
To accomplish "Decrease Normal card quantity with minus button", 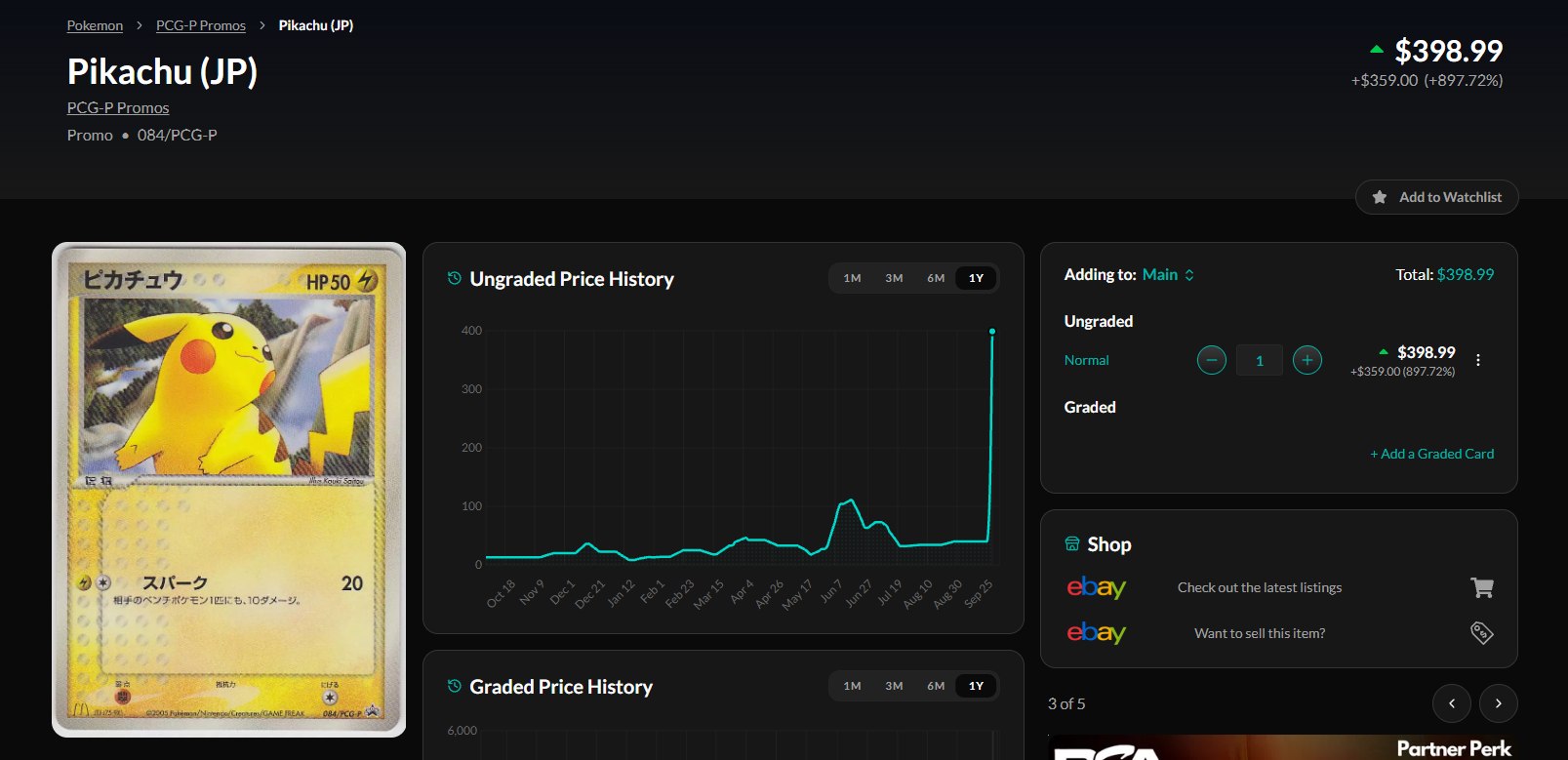I will coord(1212,360).
